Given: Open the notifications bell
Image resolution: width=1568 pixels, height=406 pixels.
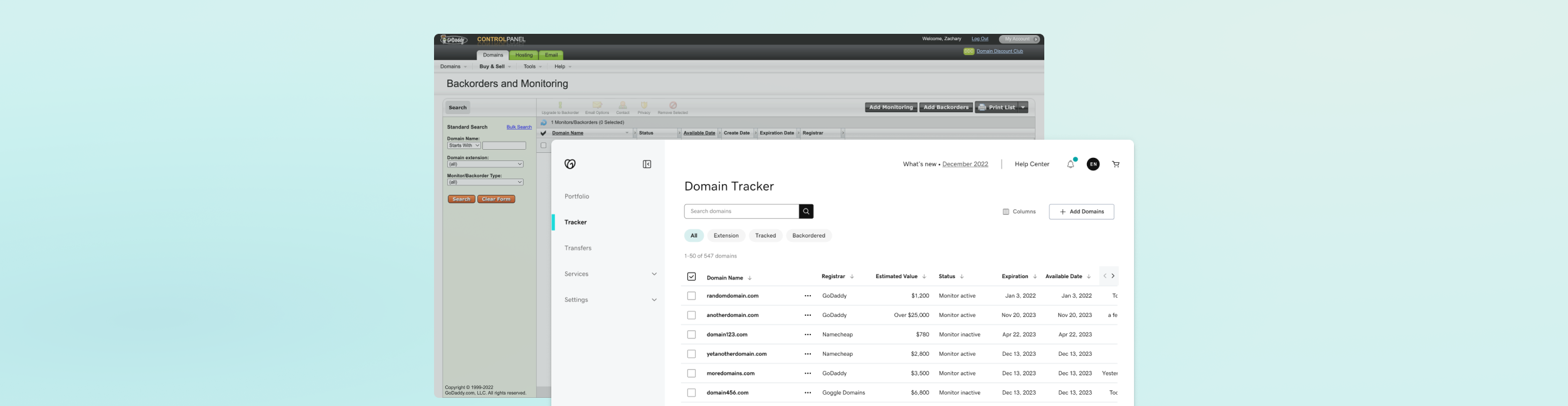Looking at the screenshot, I should (x=1071, y=164).
